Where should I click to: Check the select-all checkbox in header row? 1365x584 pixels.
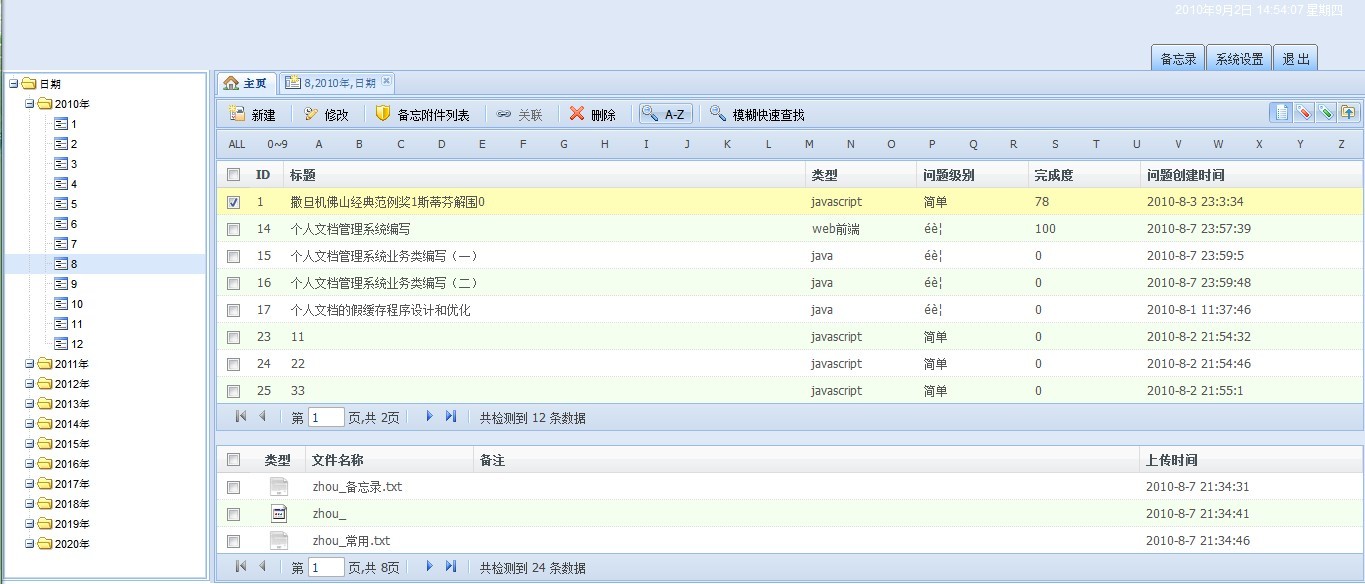pyautogui.click(x=233, y=173)
